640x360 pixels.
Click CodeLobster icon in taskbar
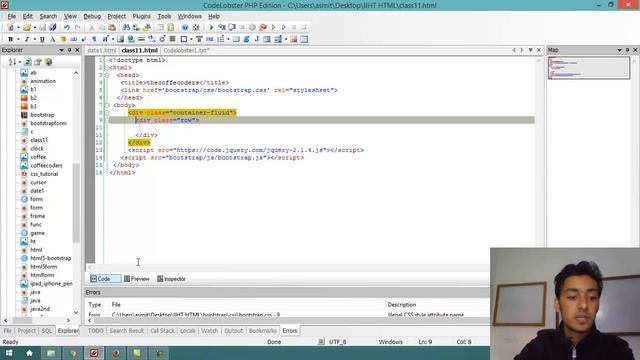click(94, 353)
